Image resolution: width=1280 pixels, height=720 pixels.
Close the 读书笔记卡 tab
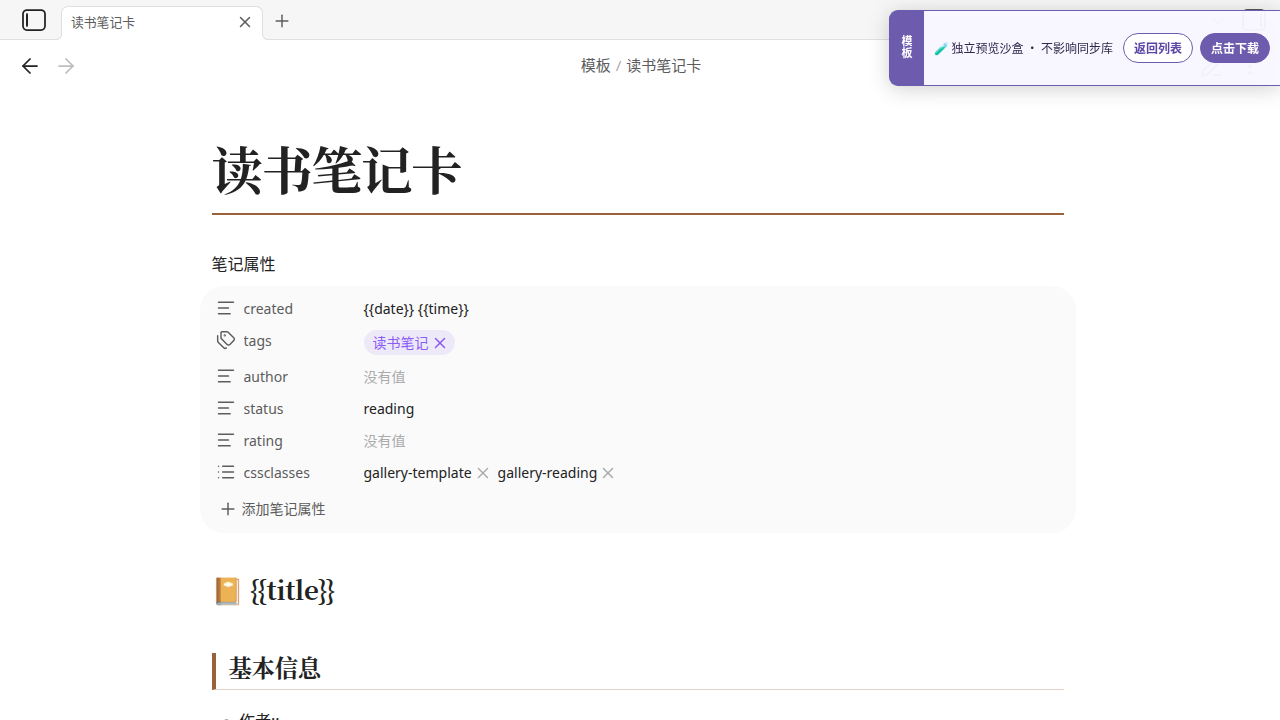click(x=245, y=22)
